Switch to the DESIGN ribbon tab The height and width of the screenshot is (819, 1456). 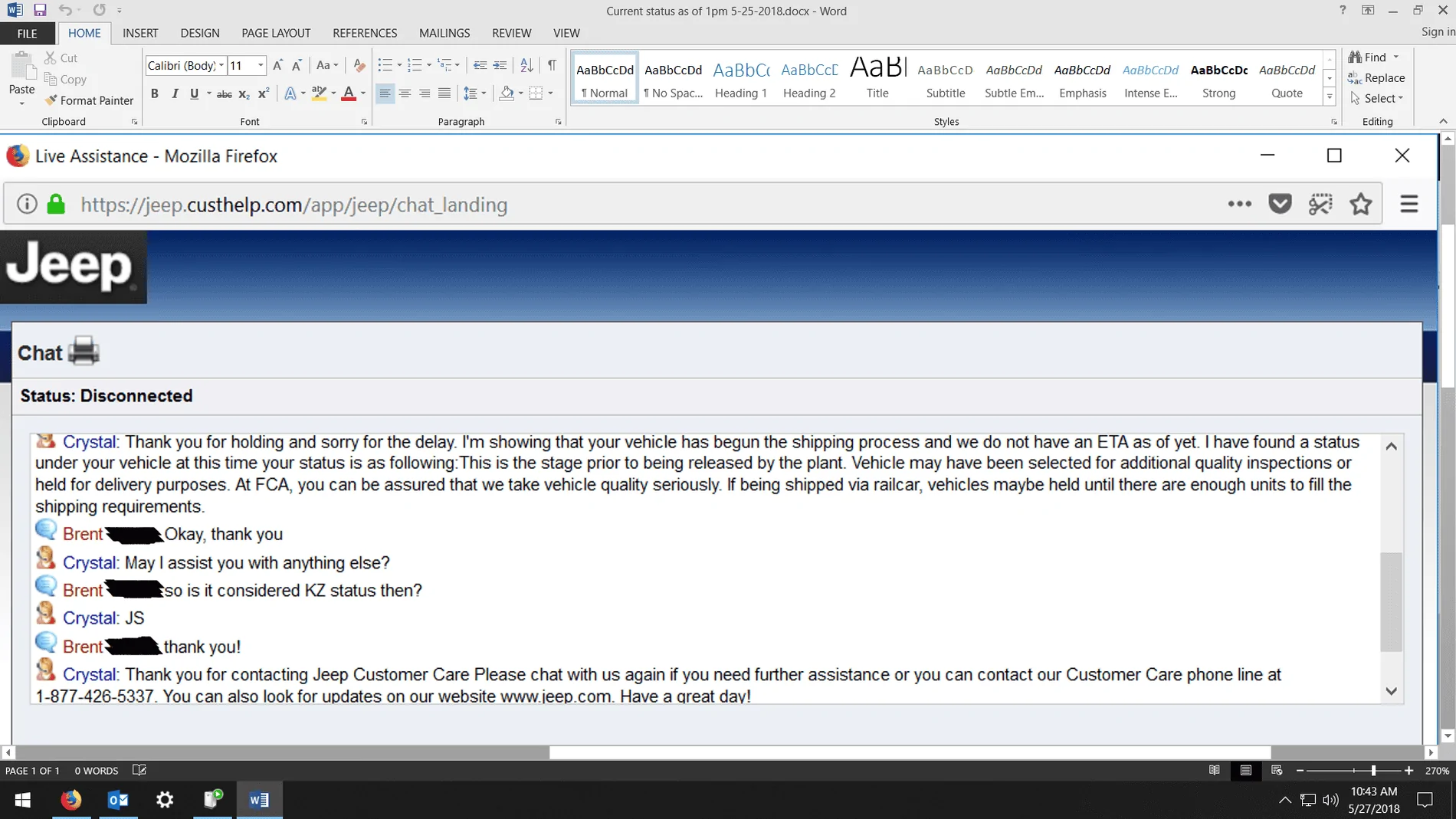[x=200, y=33]
